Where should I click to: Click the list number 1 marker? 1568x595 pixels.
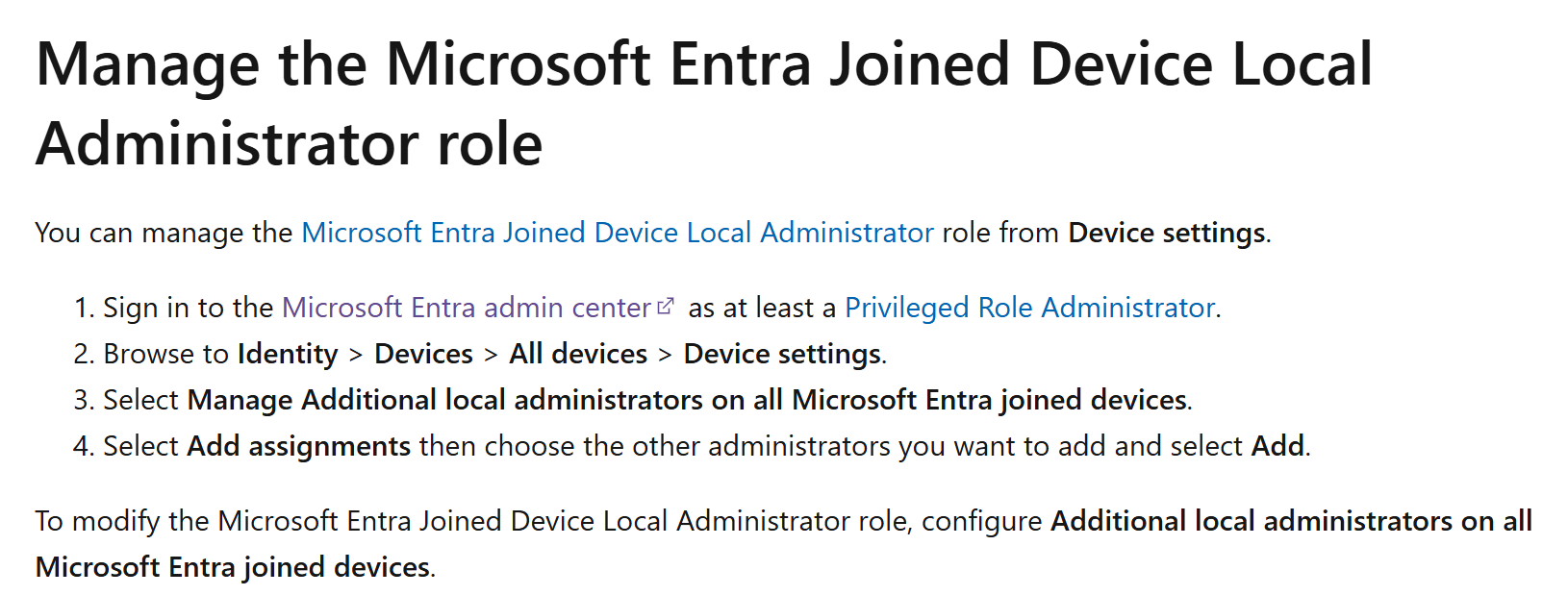(83, 308)
